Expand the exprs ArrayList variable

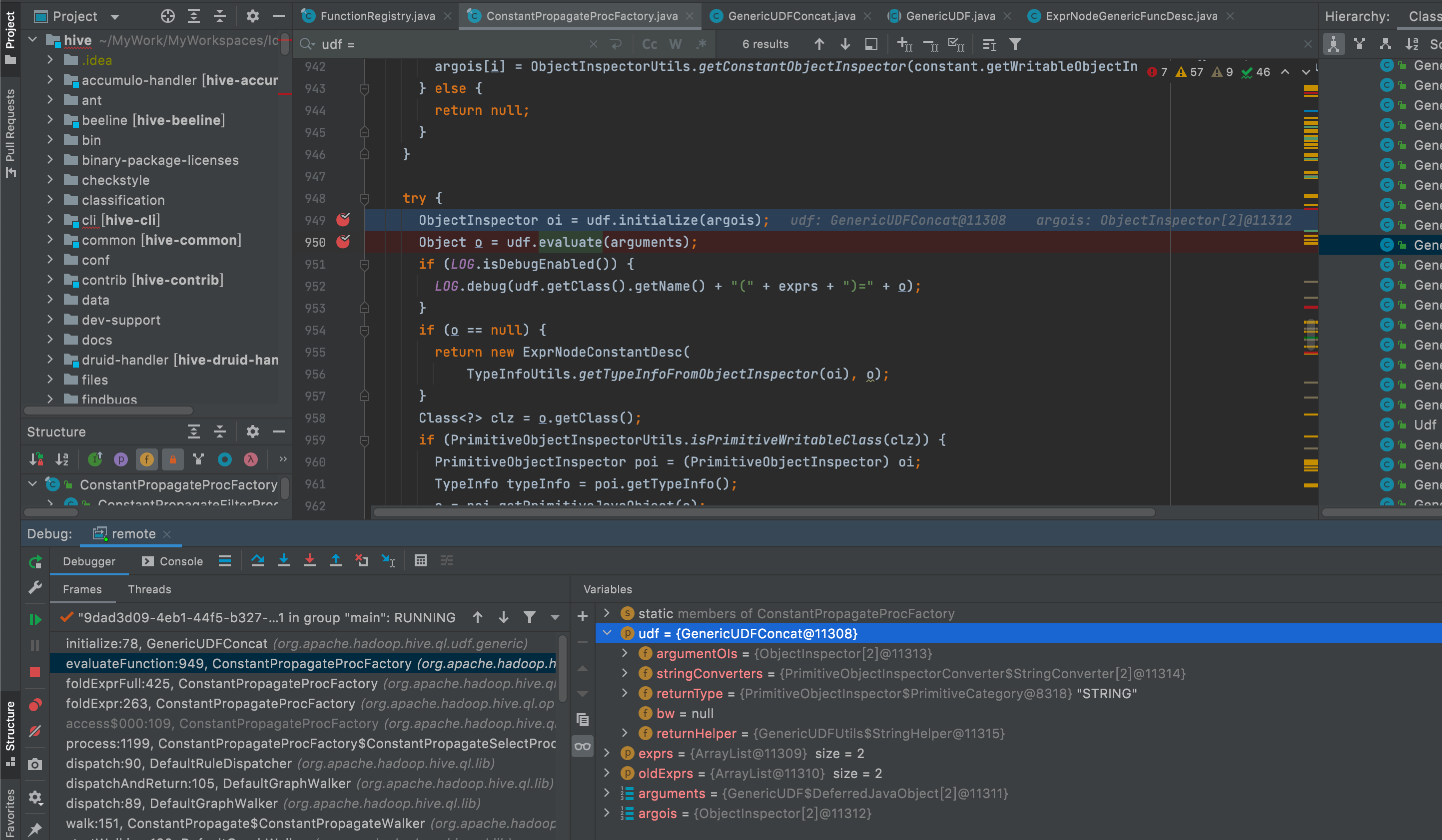tap(607, 753)
